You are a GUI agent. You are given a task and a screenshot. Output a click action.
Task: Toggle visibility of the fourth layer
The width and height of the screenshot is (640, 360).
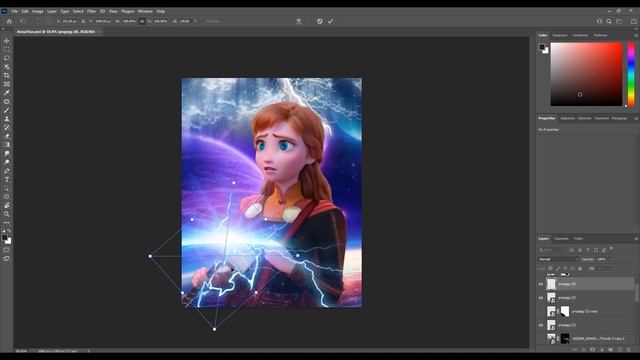pyautogui.click(x=541, y=325)
